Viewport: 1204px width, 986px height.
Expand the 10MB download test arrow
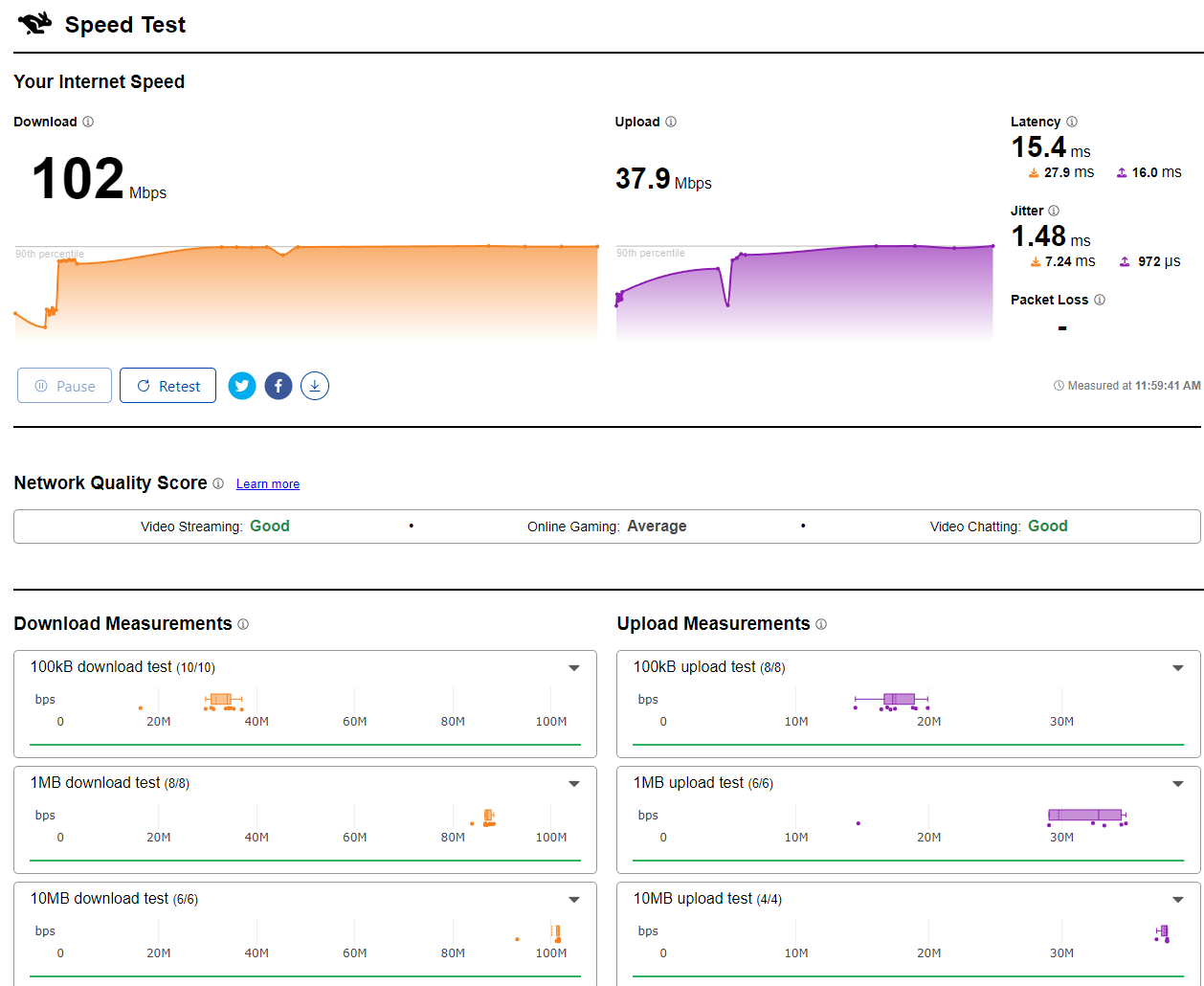574,900
